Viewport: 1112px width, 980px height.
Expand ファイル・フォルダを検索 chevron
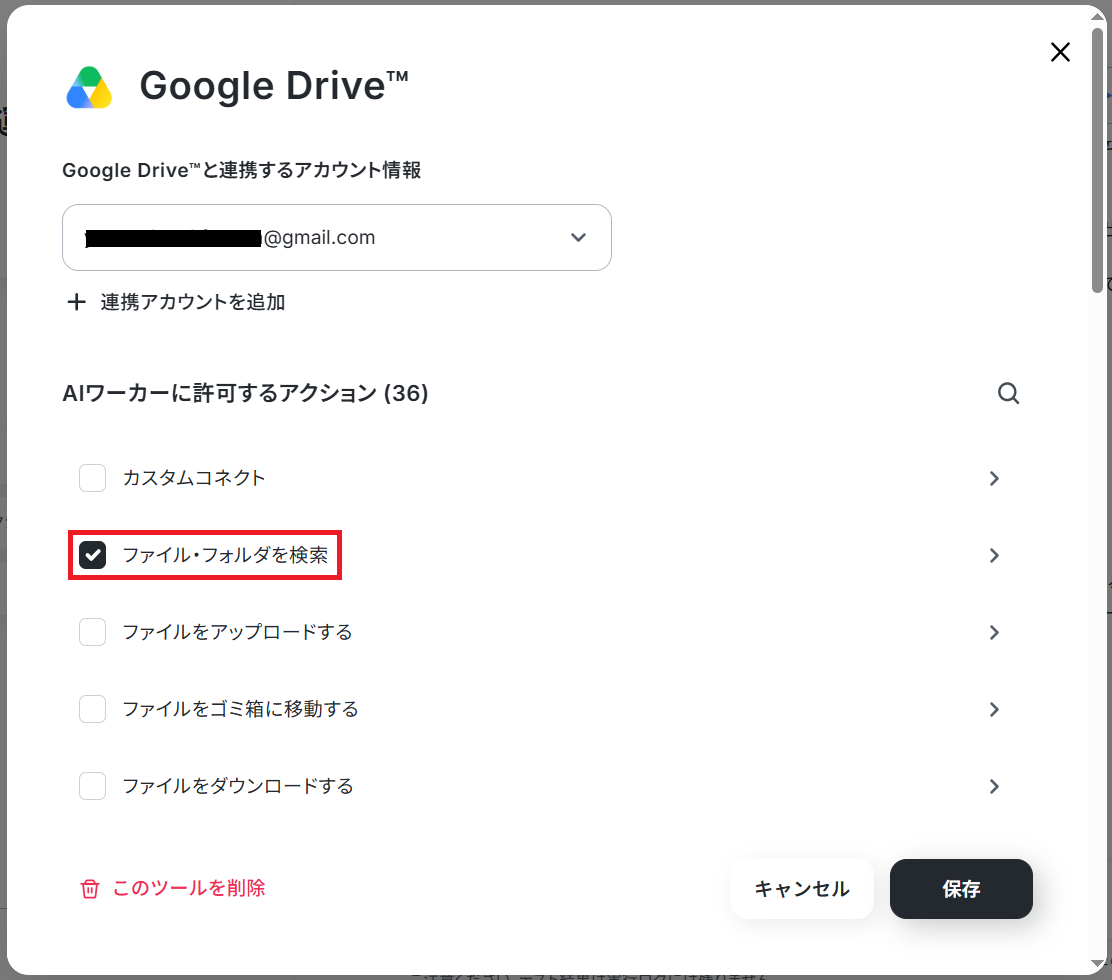pos(994,555)
